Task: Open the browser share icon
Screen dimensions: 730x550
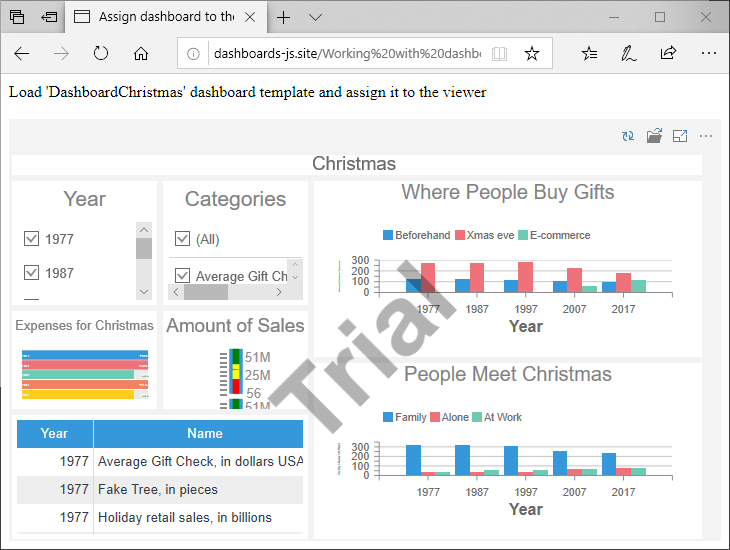Action: (x=668, y=53)
